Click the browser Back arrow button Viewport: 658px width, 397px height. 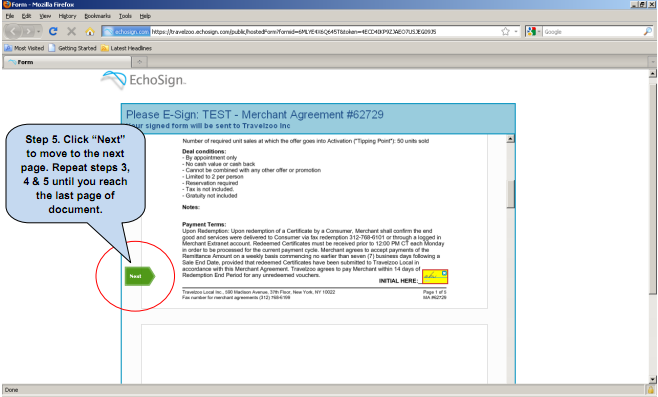click(13, 31)
